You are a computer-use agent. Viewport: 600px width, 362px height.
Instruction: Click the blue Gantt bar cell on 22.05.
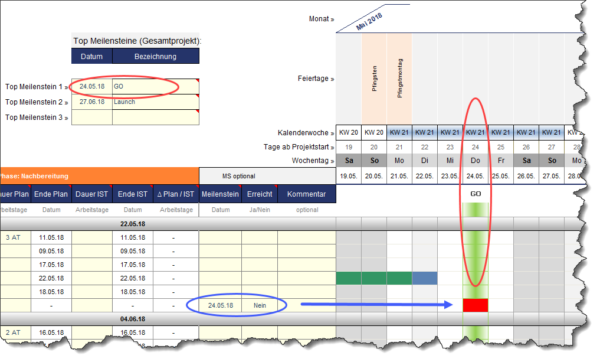point(425,278)
